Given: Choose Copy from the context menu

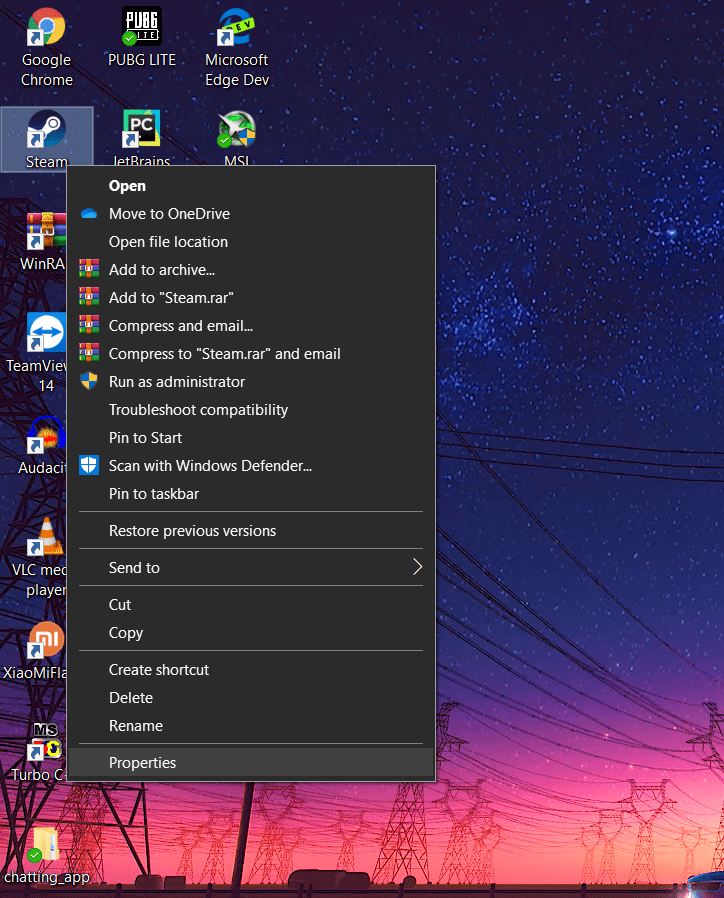Looking at the screenshot, I should 251,633.
